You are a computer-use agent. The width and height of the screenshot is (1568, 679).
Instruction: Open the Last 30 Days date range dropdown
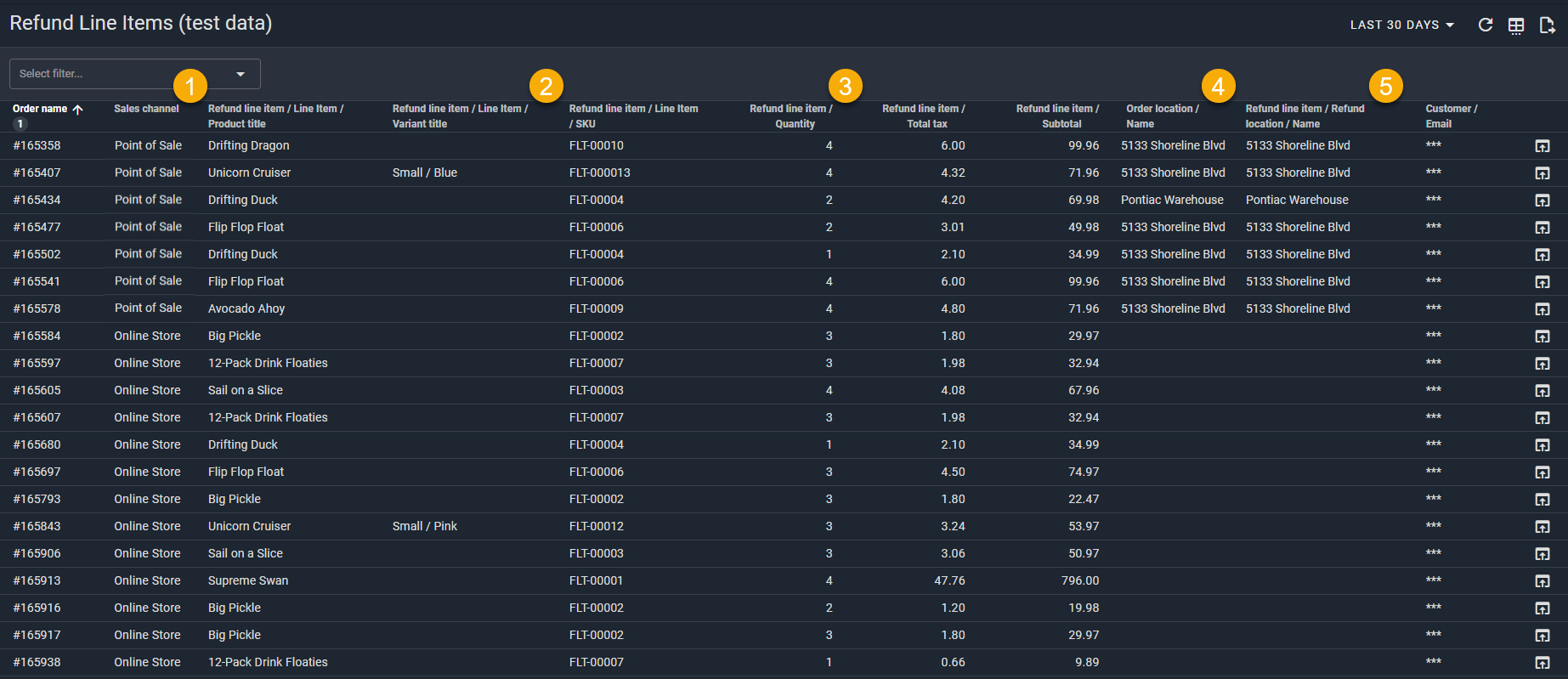[1401, 25]
